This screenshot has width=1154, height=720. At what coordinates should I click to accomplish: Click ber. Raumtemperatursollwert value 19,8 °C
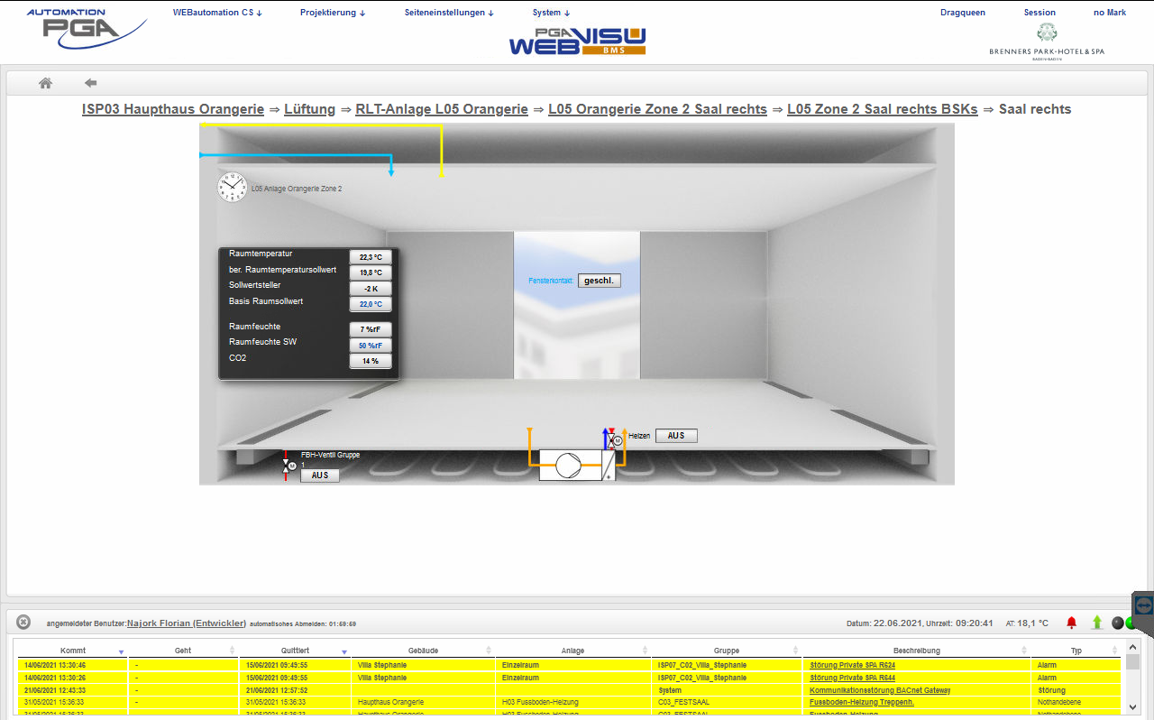tap(371, 272)
